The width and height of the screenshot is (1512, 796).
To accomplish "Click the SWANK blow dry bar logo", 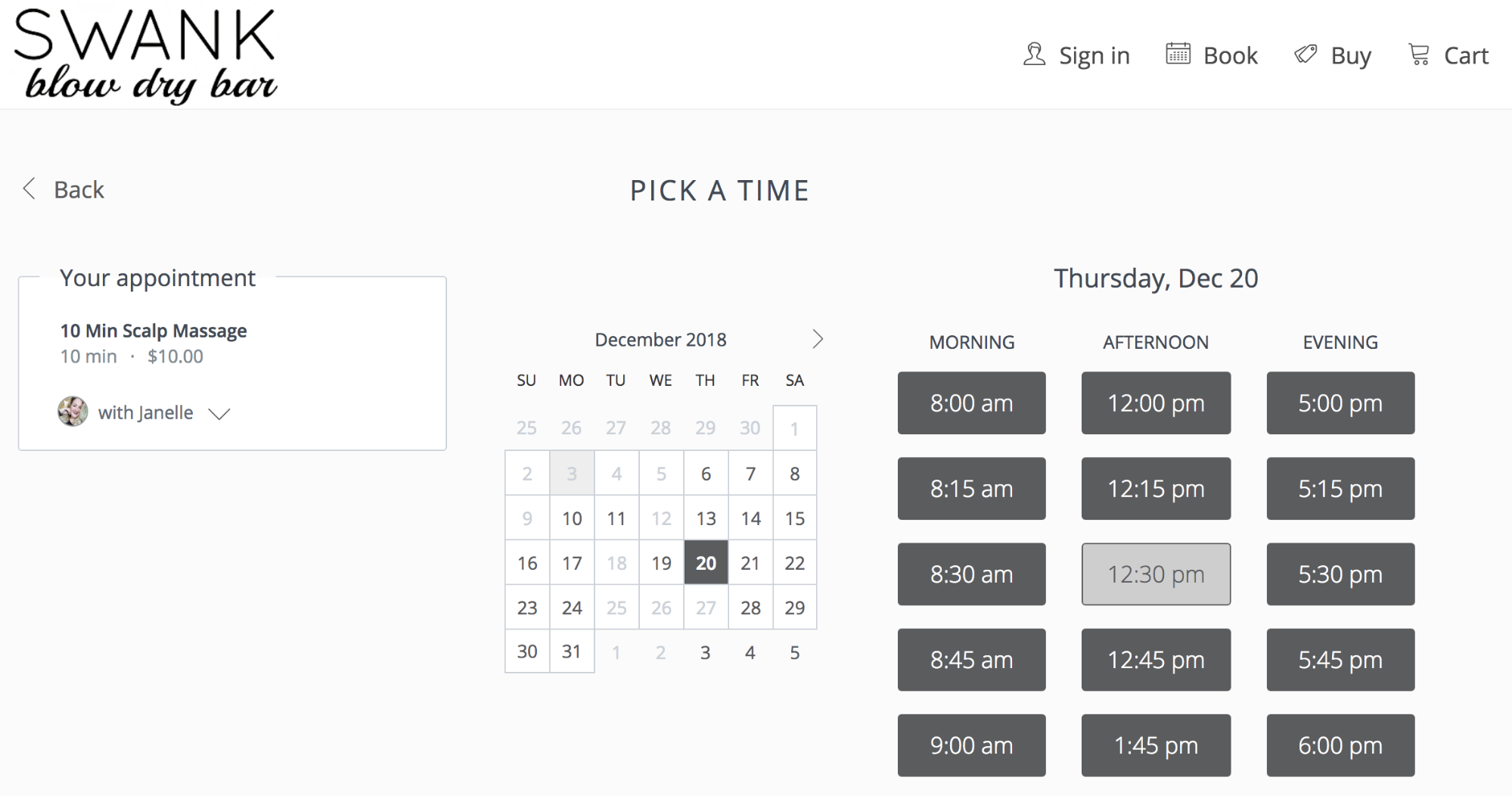I will pyautogui.click(x=145, y=53).
